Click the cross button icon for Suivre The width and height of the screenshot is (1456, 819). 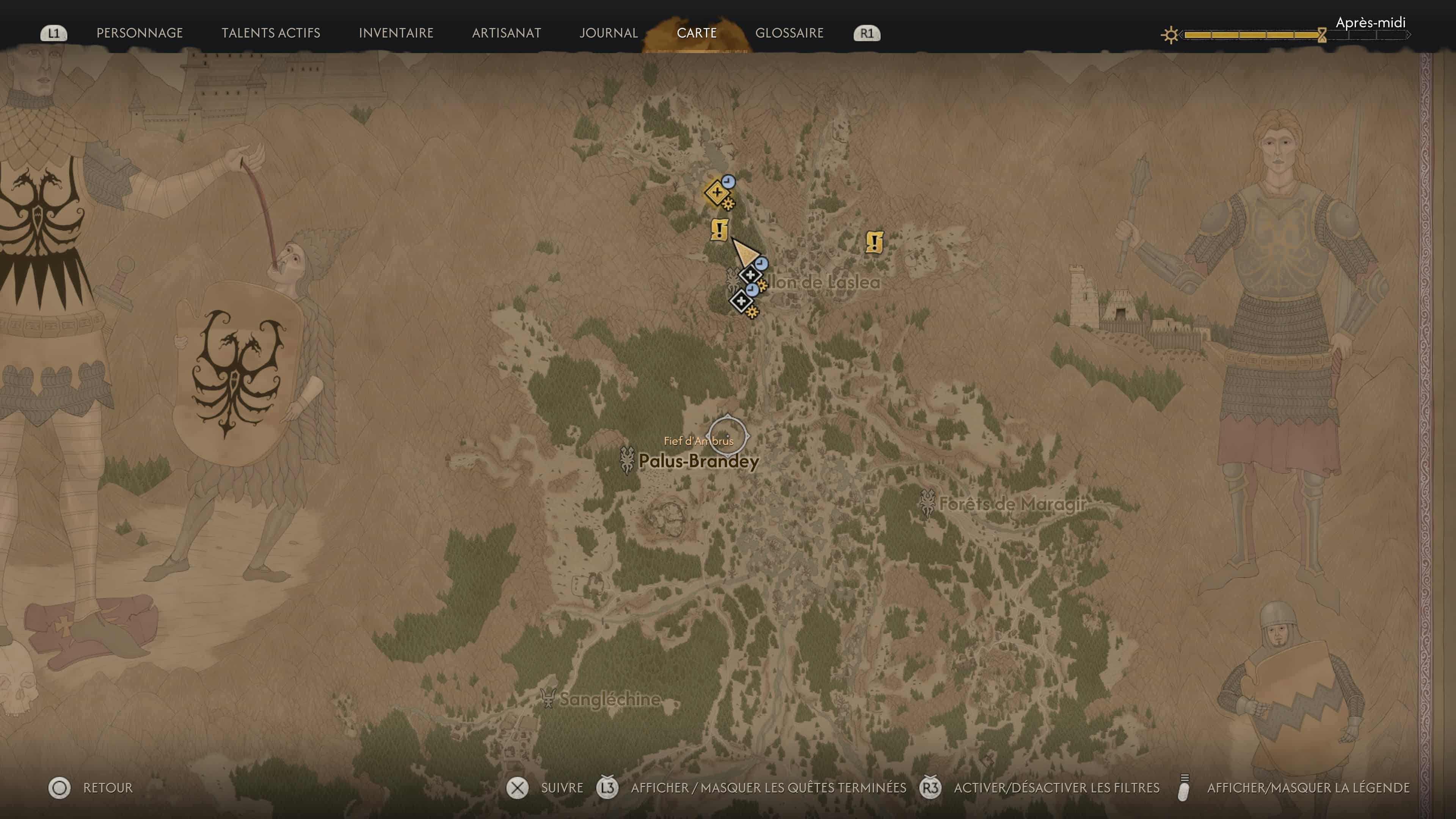point(517,788)
